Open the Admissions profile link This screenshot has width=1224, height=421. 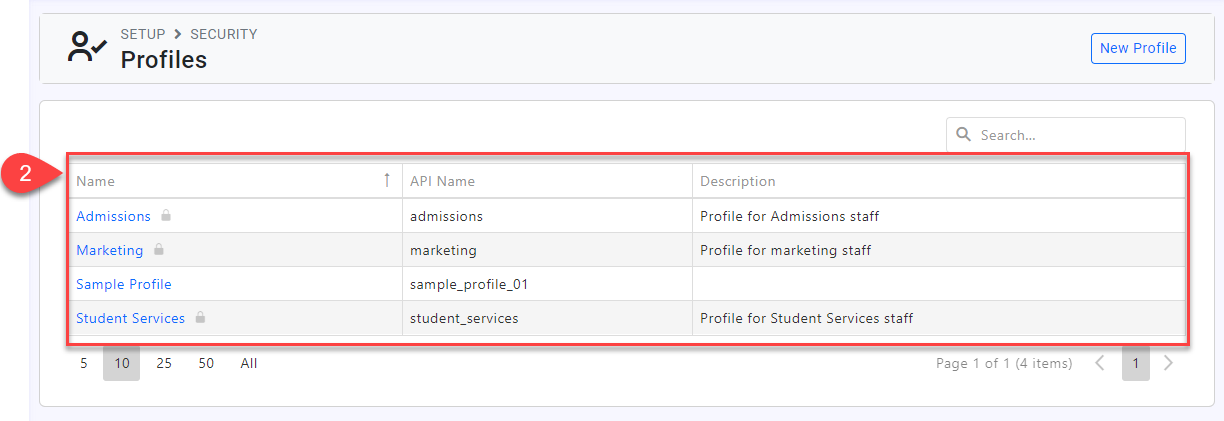point(113,216)
